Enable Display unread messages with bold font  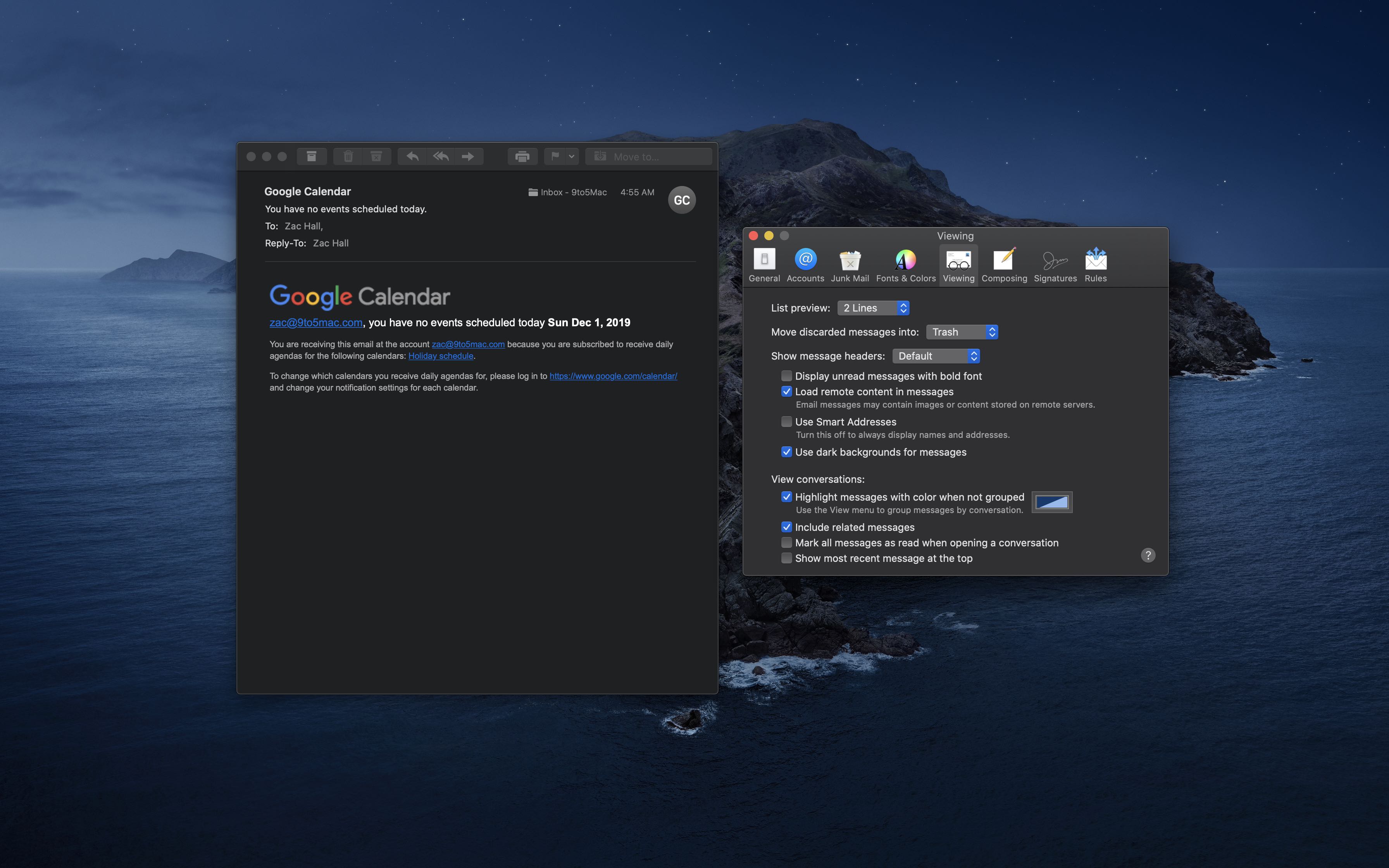[786, 376]
